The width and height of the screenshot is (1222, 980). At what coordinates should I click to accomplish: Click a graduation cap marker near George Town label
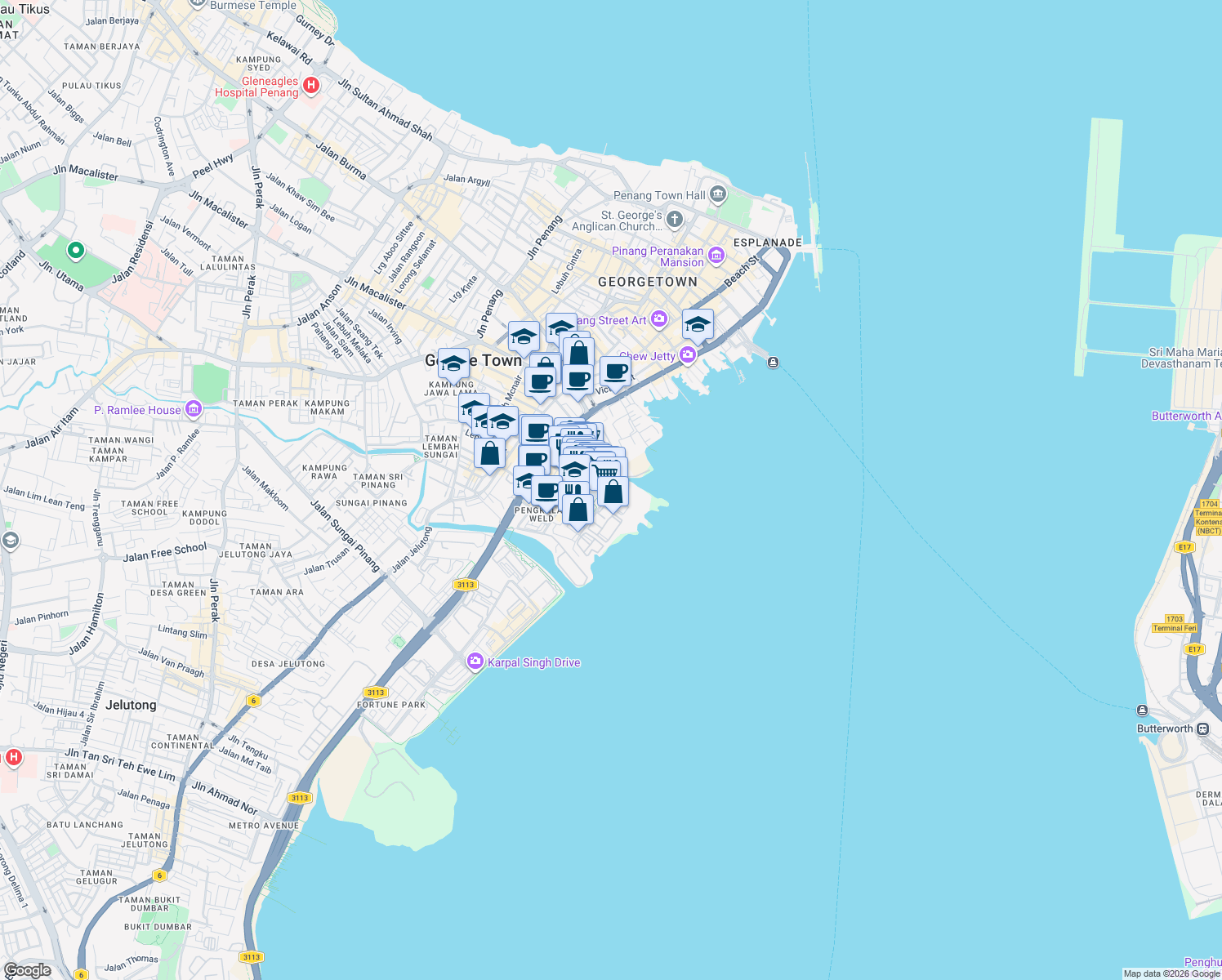click(454, 362)
